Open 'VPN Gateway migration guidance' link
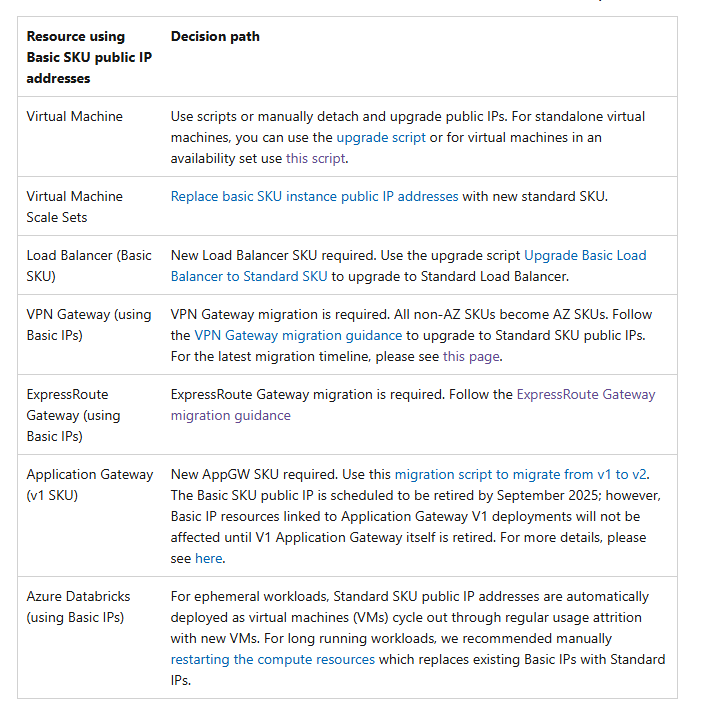The height and width of the screenshot is (704, 708). 298,336
